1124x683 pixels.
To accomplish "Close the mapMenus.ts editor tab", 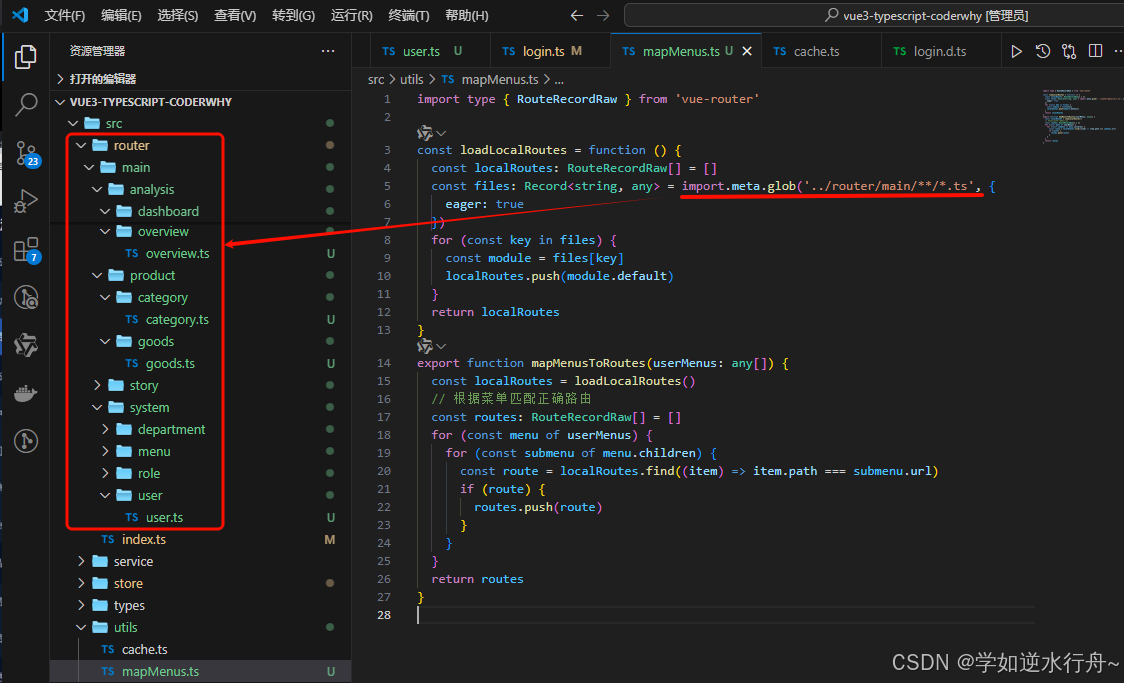I will pos(747,51).
